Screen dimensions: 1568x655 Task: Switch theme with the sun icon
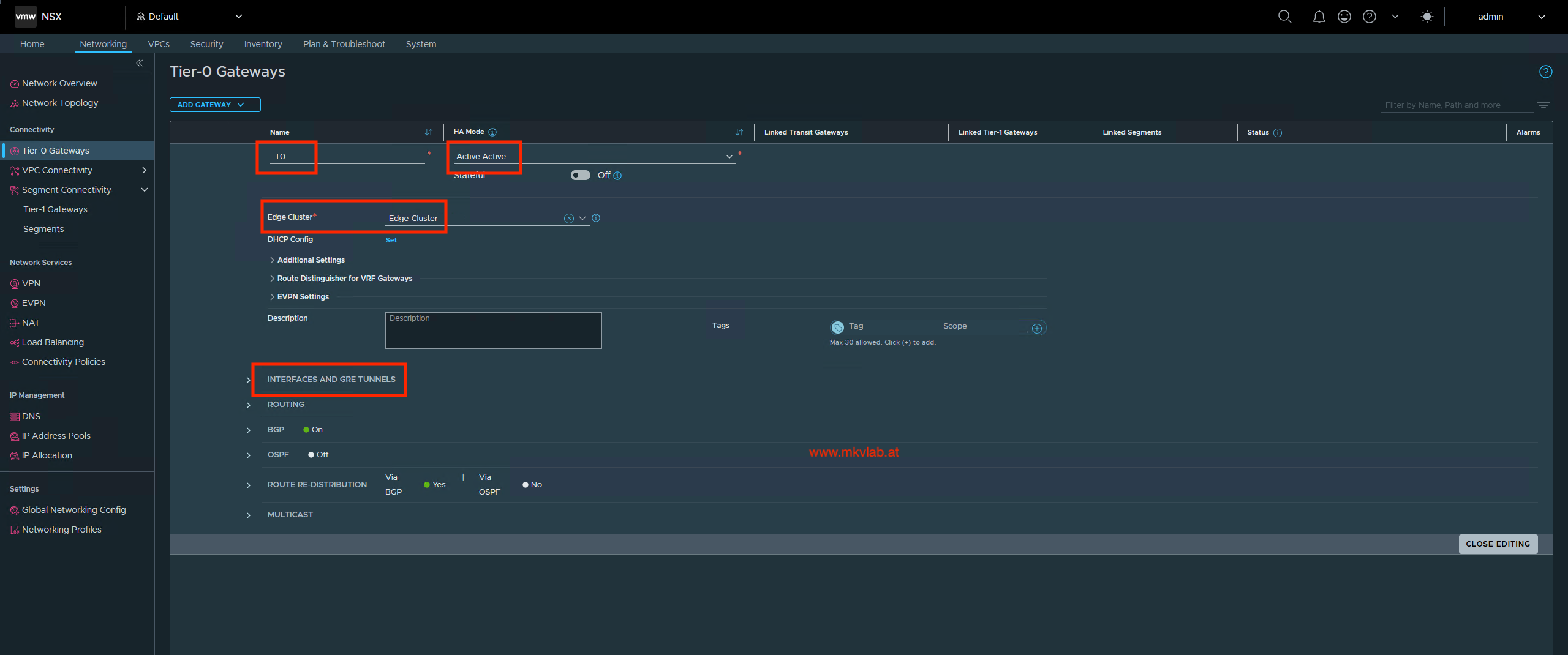point(1427,17)
